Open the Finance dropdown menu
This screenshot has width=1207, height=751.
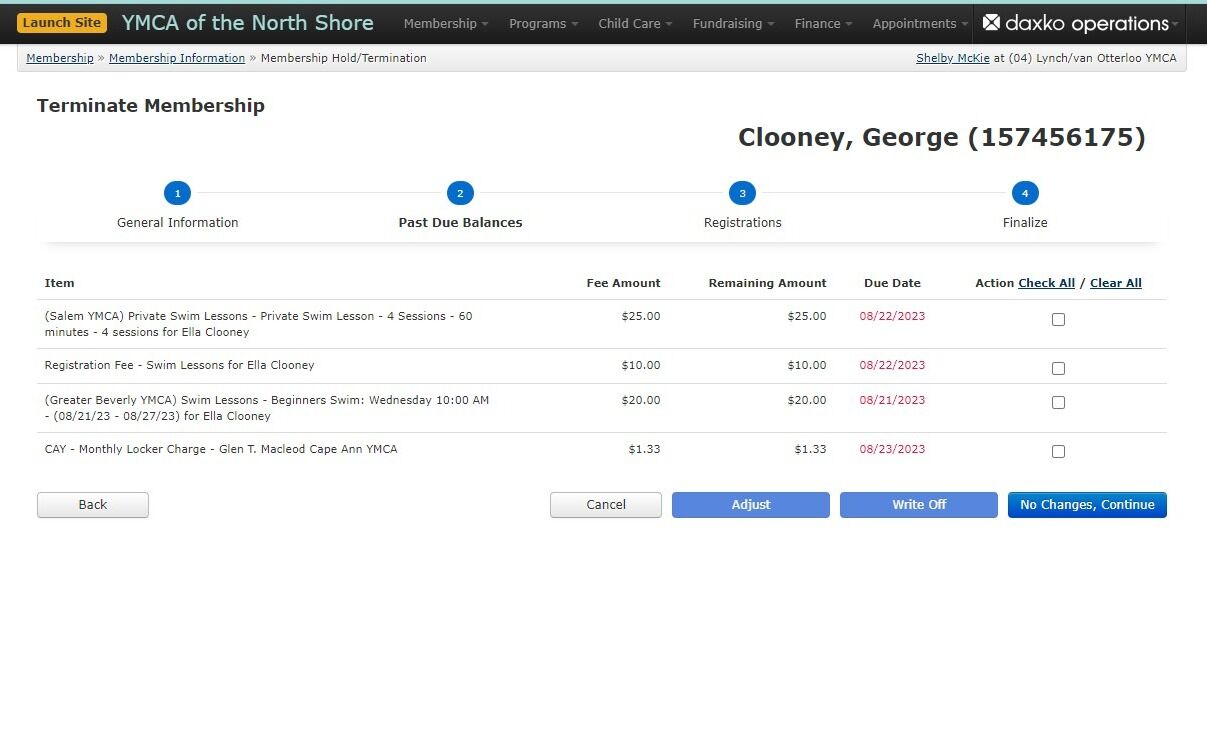click(823, 23)
